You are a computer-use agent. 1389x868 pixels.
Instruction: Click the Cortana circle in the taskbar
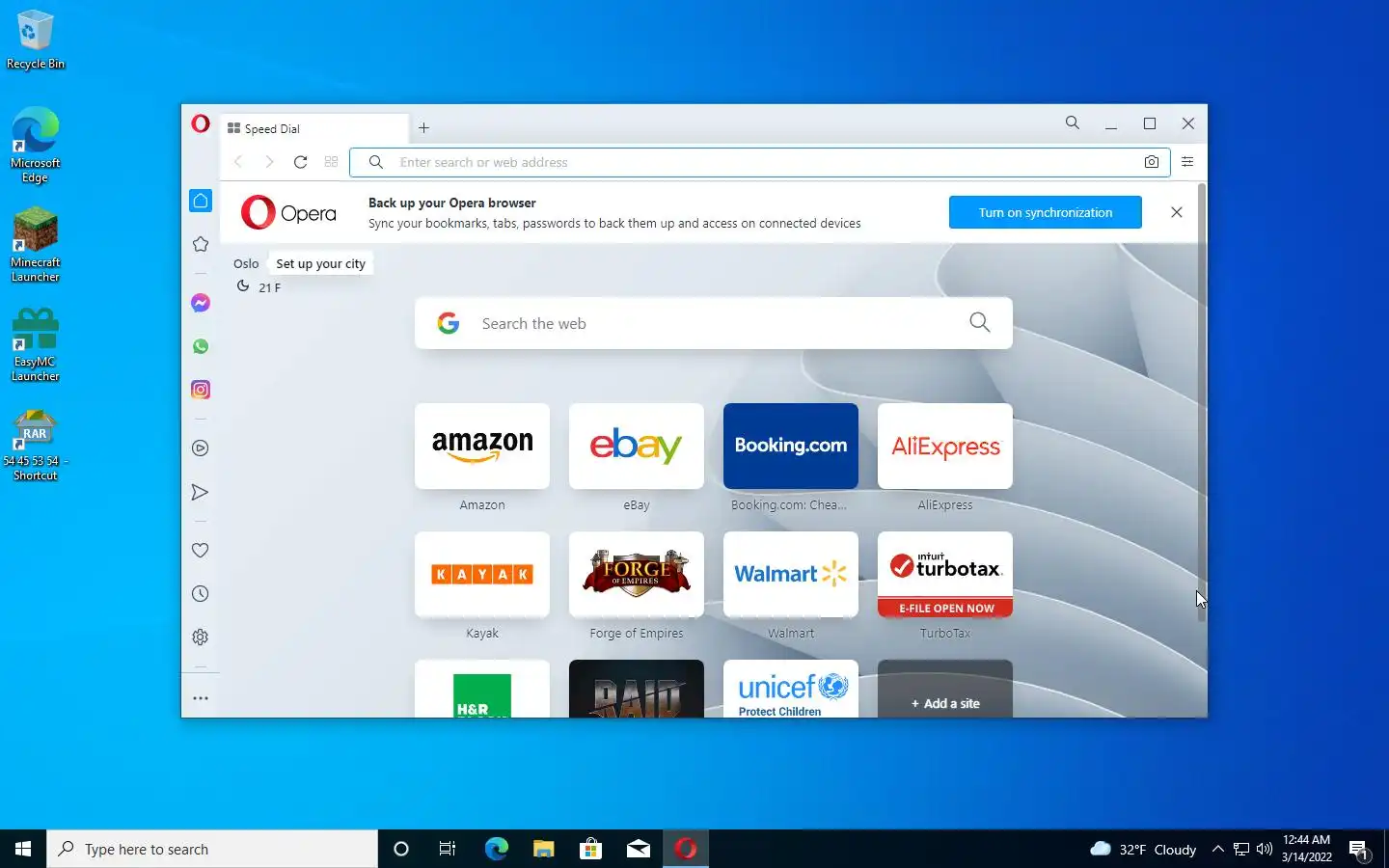coord(401,849)
